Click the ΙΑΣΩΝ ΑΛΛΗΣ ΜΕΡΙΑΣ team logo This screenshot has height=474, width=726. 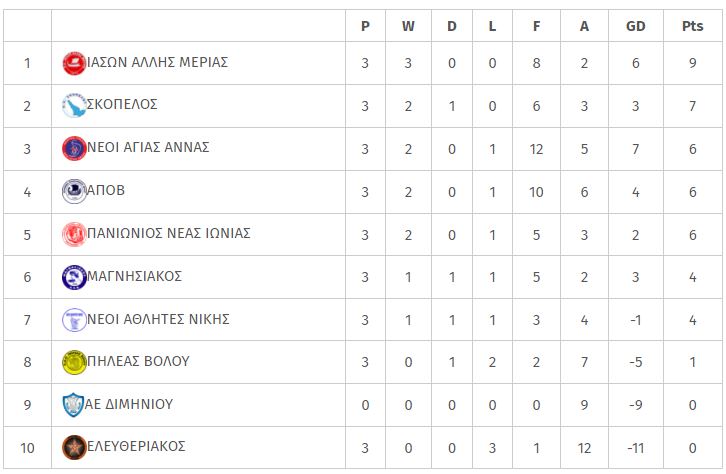74,63
